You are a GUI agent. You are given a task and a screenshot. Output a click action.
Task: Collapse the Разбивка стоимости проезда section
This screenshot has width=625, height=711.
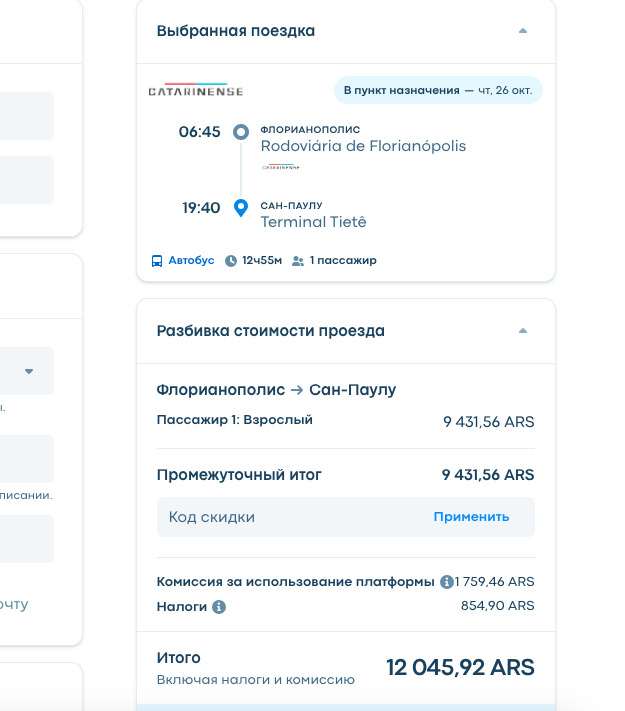pos(522,331)
